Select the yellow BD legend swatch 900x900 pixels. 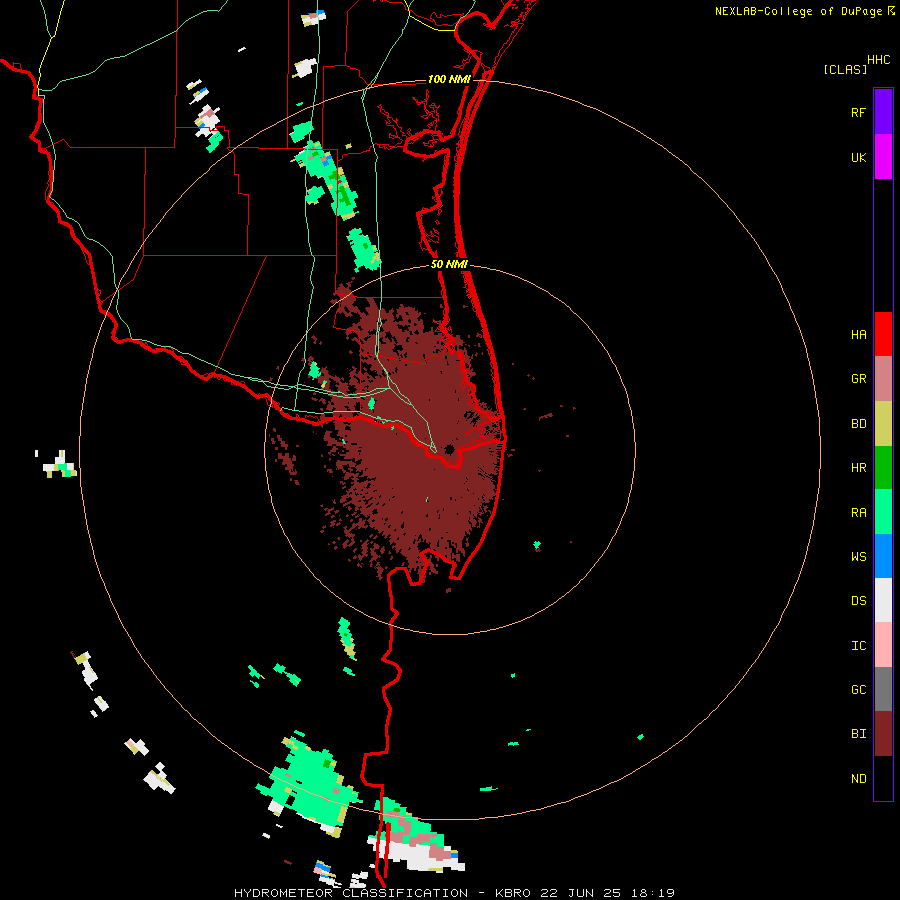883,424
